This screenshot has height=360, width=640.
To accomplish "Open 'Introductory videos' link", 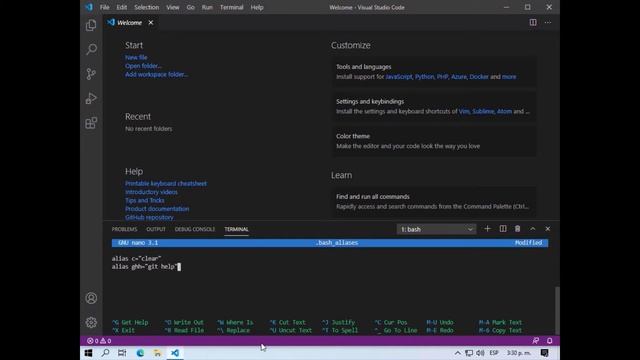I will coord(151,192).
